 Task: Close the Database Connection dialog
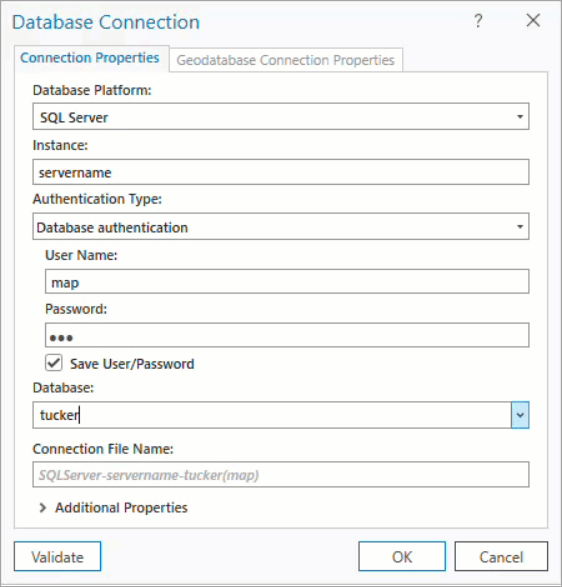[533, 20]
